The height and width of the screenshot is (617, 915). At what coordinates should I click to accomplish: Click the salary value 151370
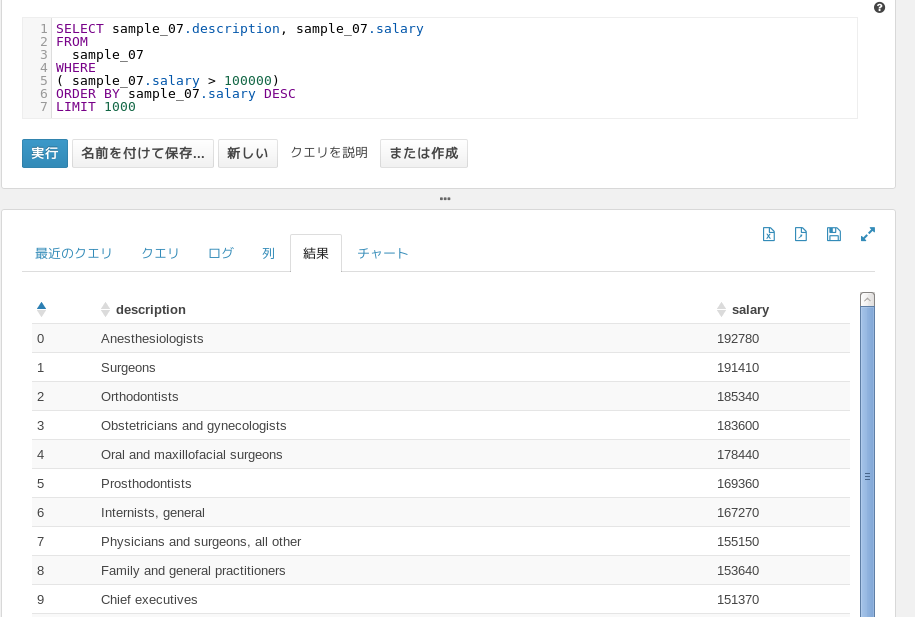click(x=738, y=599)
